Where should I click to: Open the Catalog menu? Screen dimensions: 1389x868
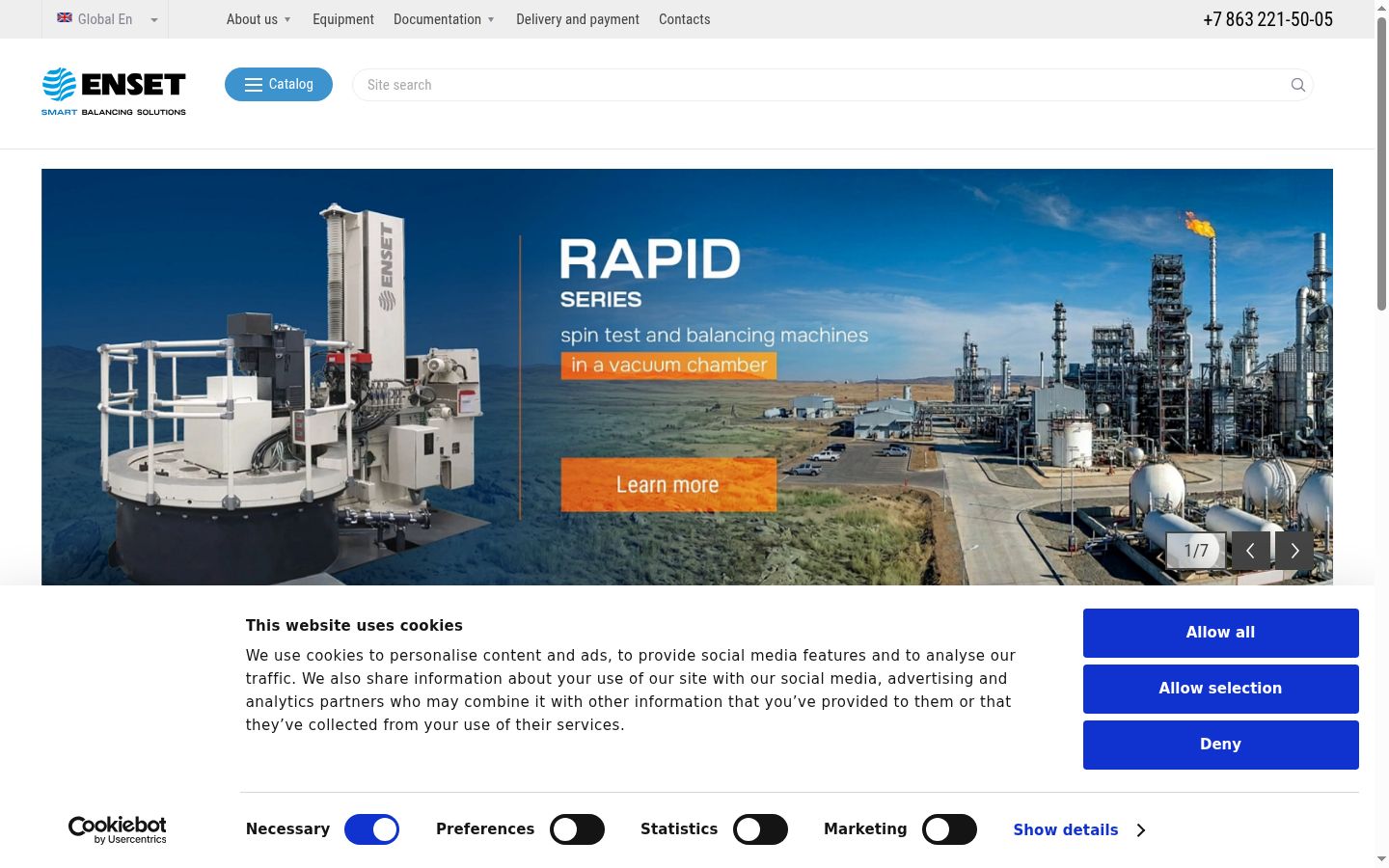pos(279,84)
